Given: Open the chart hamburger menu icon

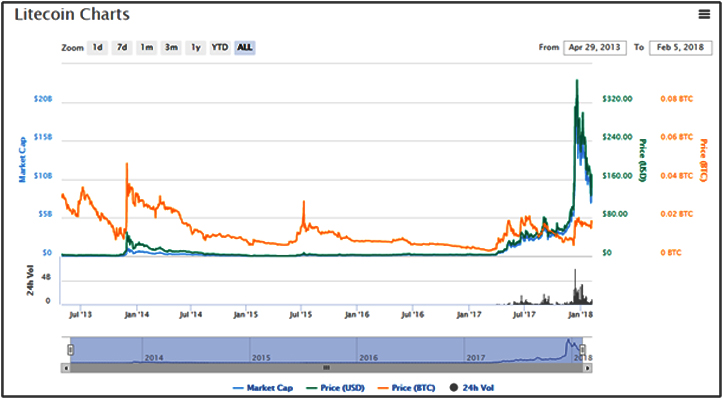Looking at the screenshot, I should (704, 14).
